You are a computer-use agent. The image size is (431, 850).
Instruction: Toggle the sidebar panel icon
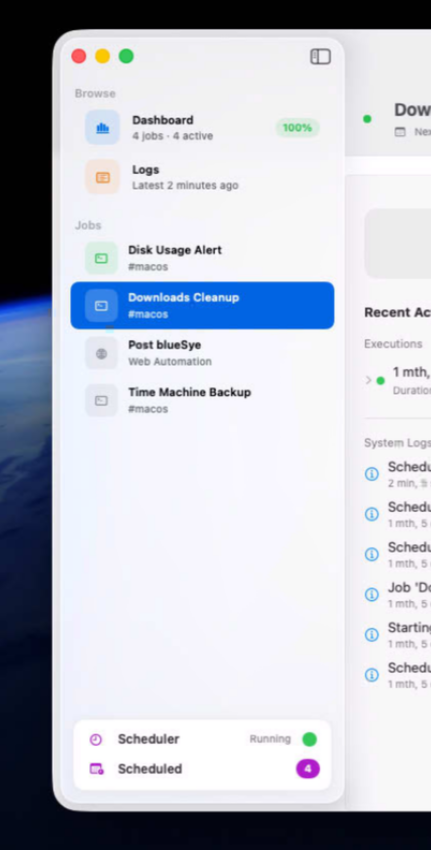click(320, 56)
